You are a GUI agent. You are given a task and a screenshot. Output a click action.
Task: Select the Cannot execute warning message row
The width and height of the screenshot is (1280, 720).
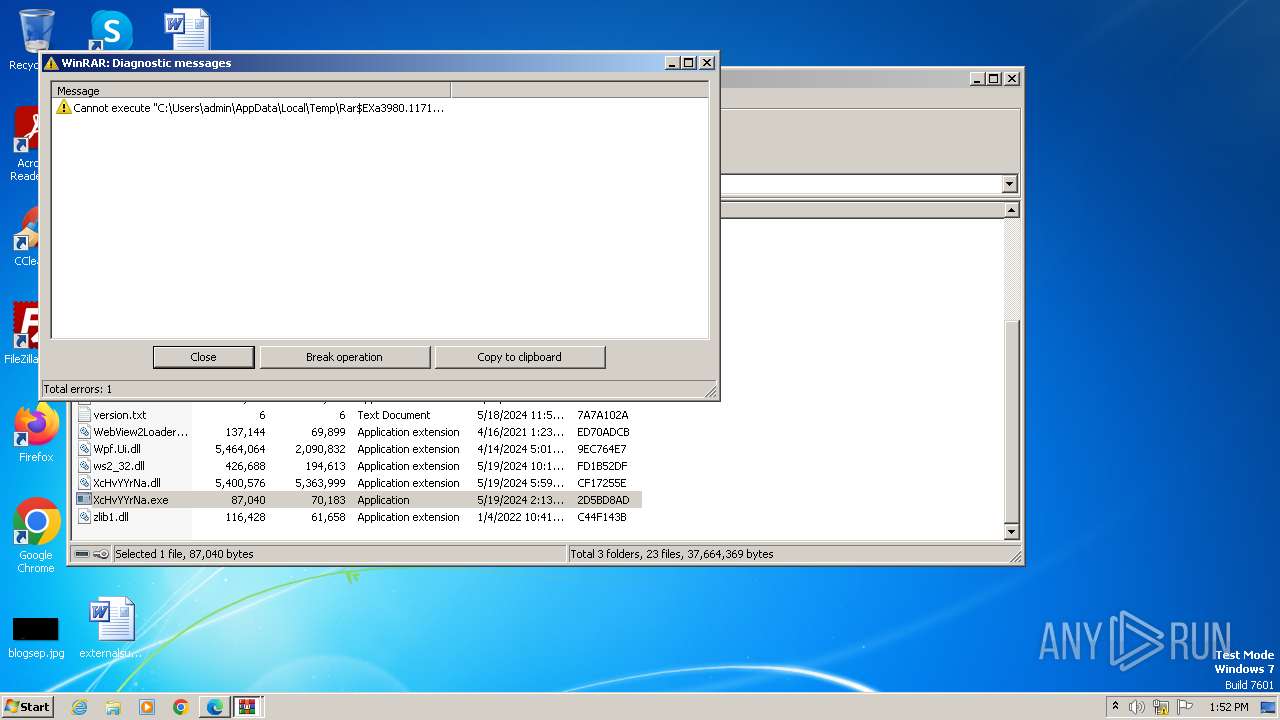click(250, 107)
